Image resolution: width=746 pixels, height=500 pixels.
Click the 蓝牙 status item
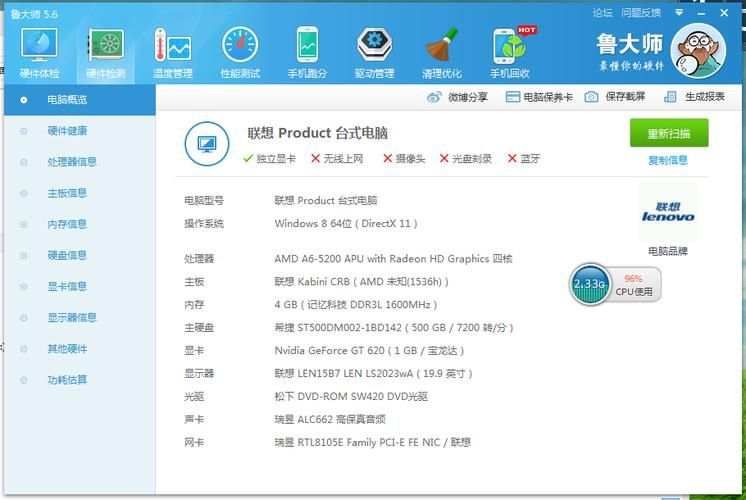(x=524, y=159)
